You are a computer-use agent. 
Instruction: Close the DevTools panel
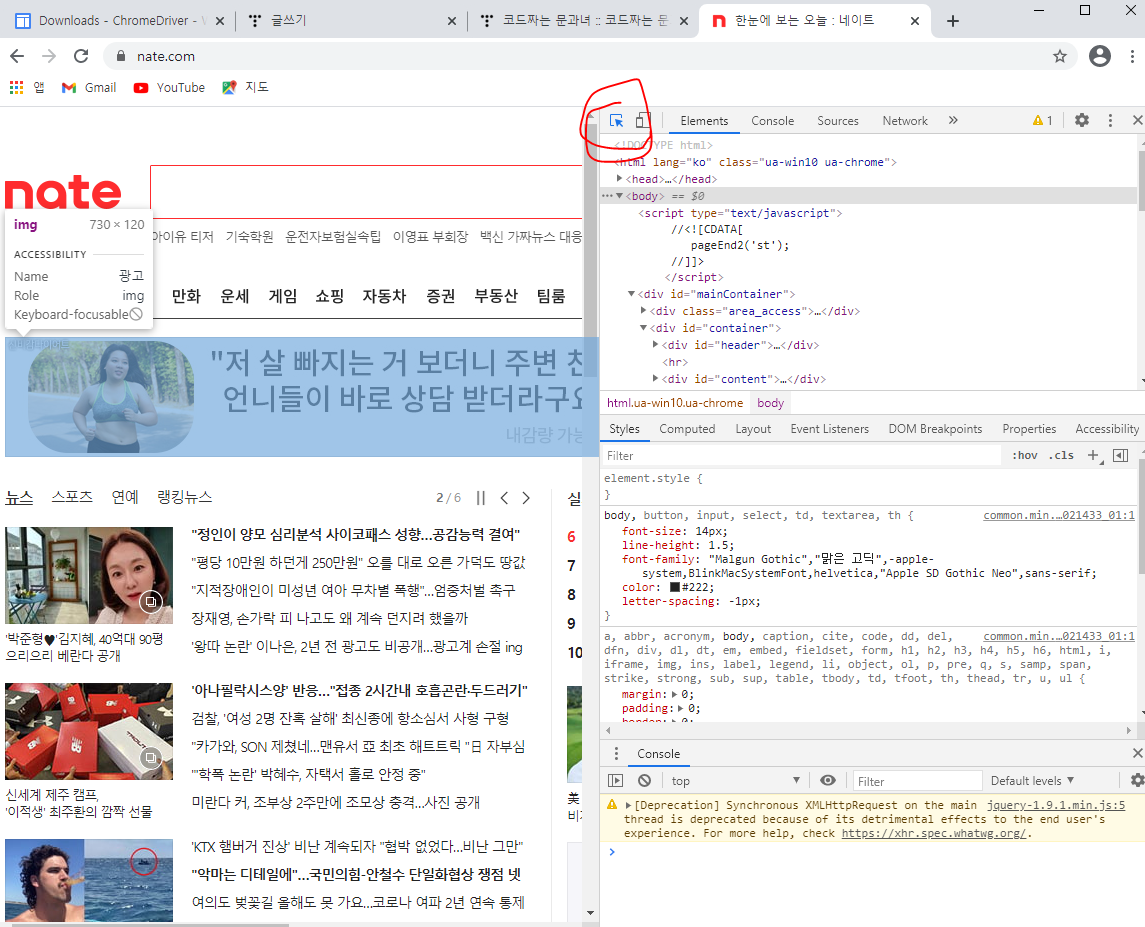[1137, 121]
